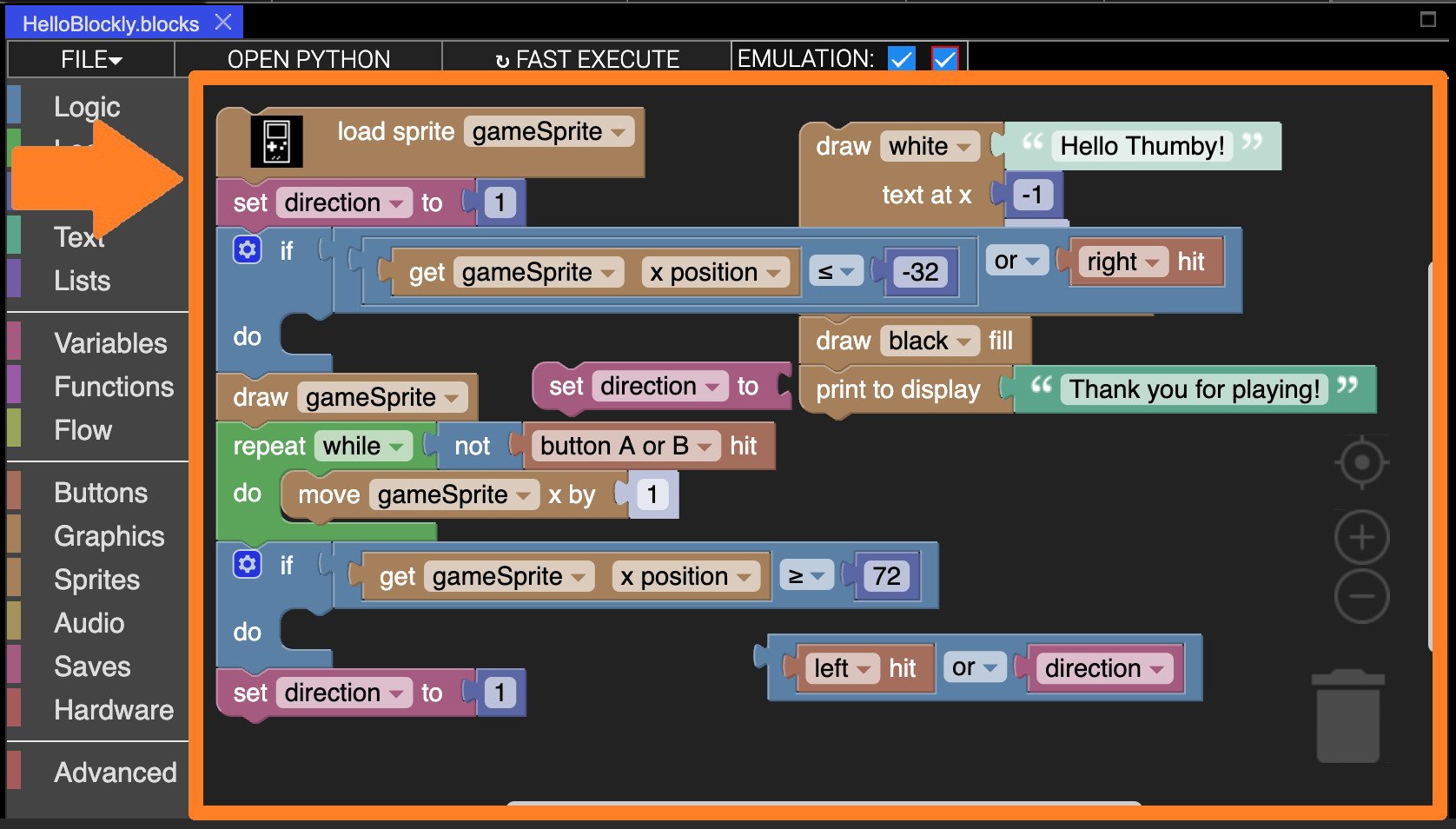Maximize the editor panel with square icon
This screenshot has height=829, width=1456.
click(x=1427, y=19)
